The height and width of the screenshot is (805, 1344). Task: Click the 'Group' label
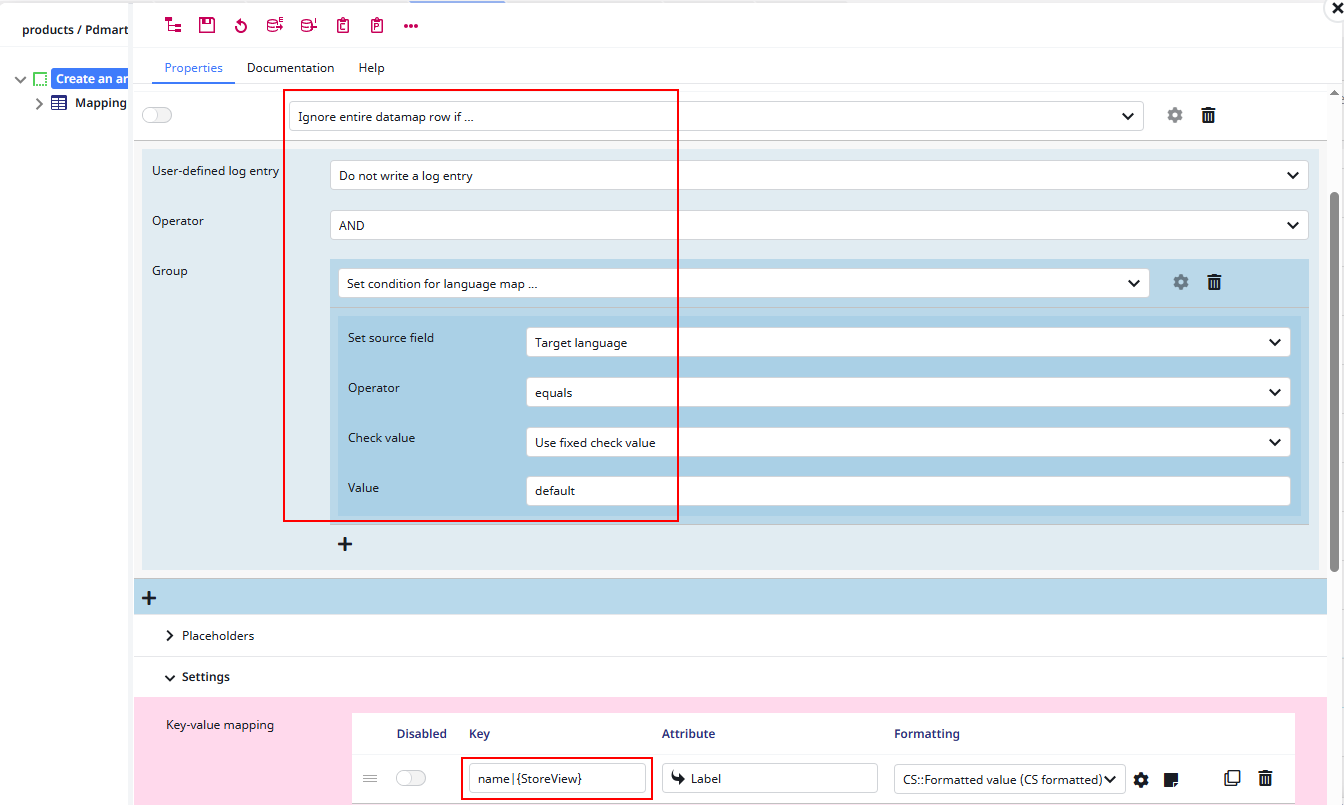click(x=170, y=271)
